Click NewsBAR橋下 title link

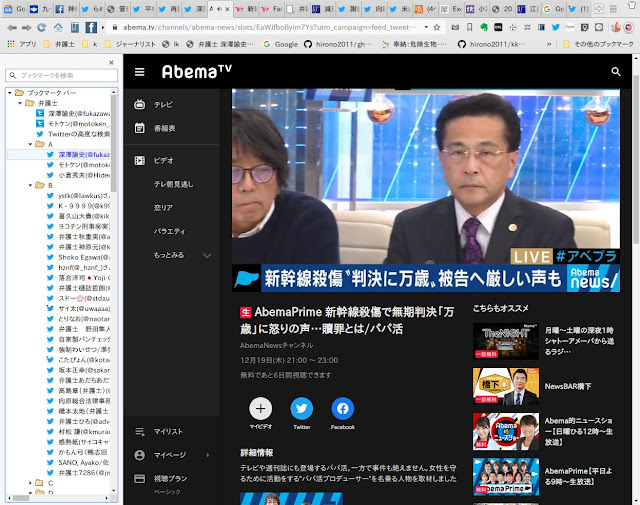pos(568,386)
